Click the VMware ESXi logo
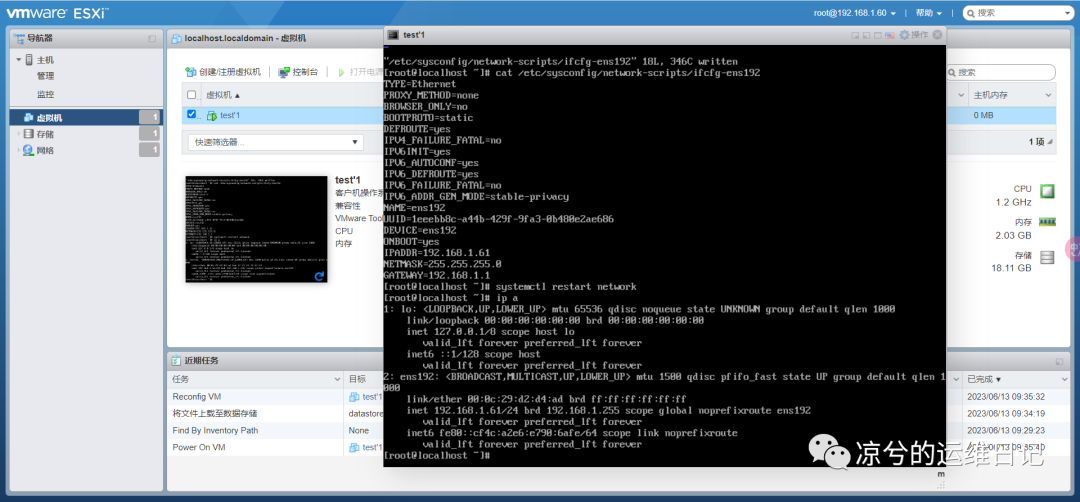Viewport: 1080px width, 502px height. pos(60,12)
